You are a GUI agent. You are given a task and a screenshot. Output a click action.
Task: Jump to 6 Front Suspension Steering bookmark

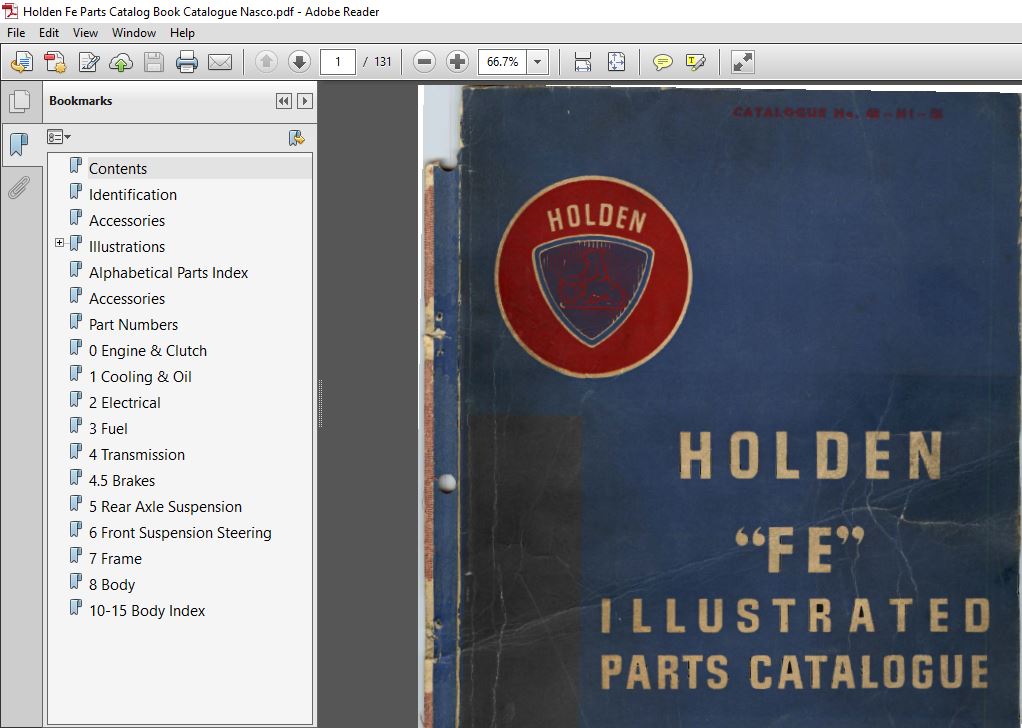[180, 534]
